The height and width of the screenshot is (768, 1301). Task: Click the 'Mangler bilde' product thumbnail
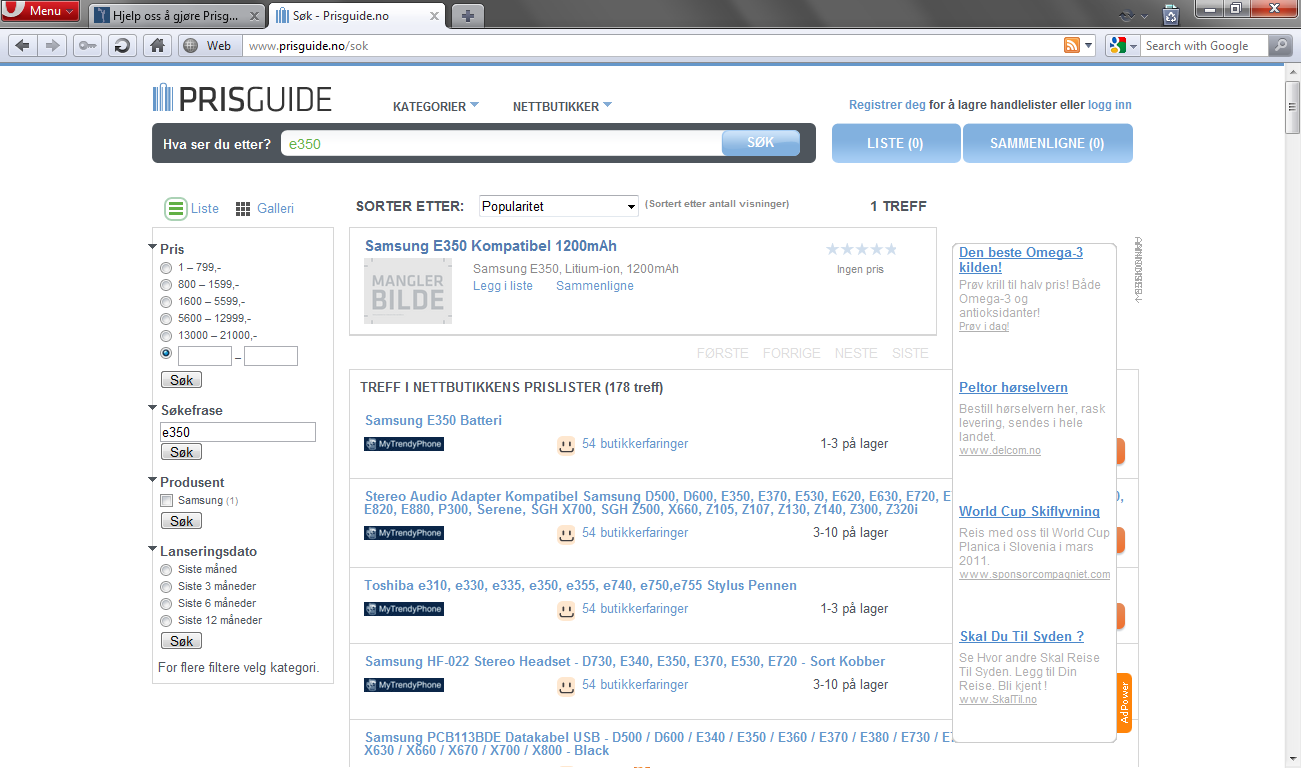click(408, 291)
